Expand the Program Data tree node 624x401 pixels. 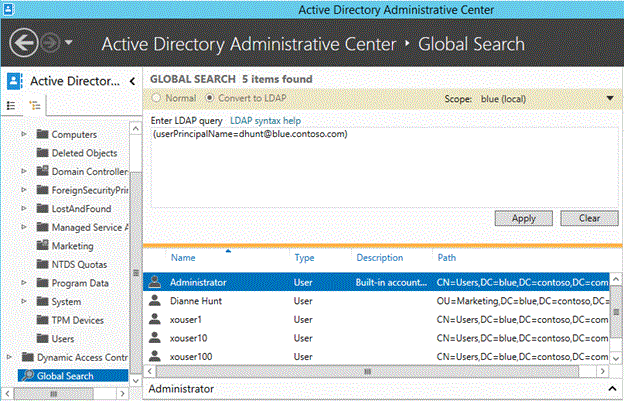(24, 282)
